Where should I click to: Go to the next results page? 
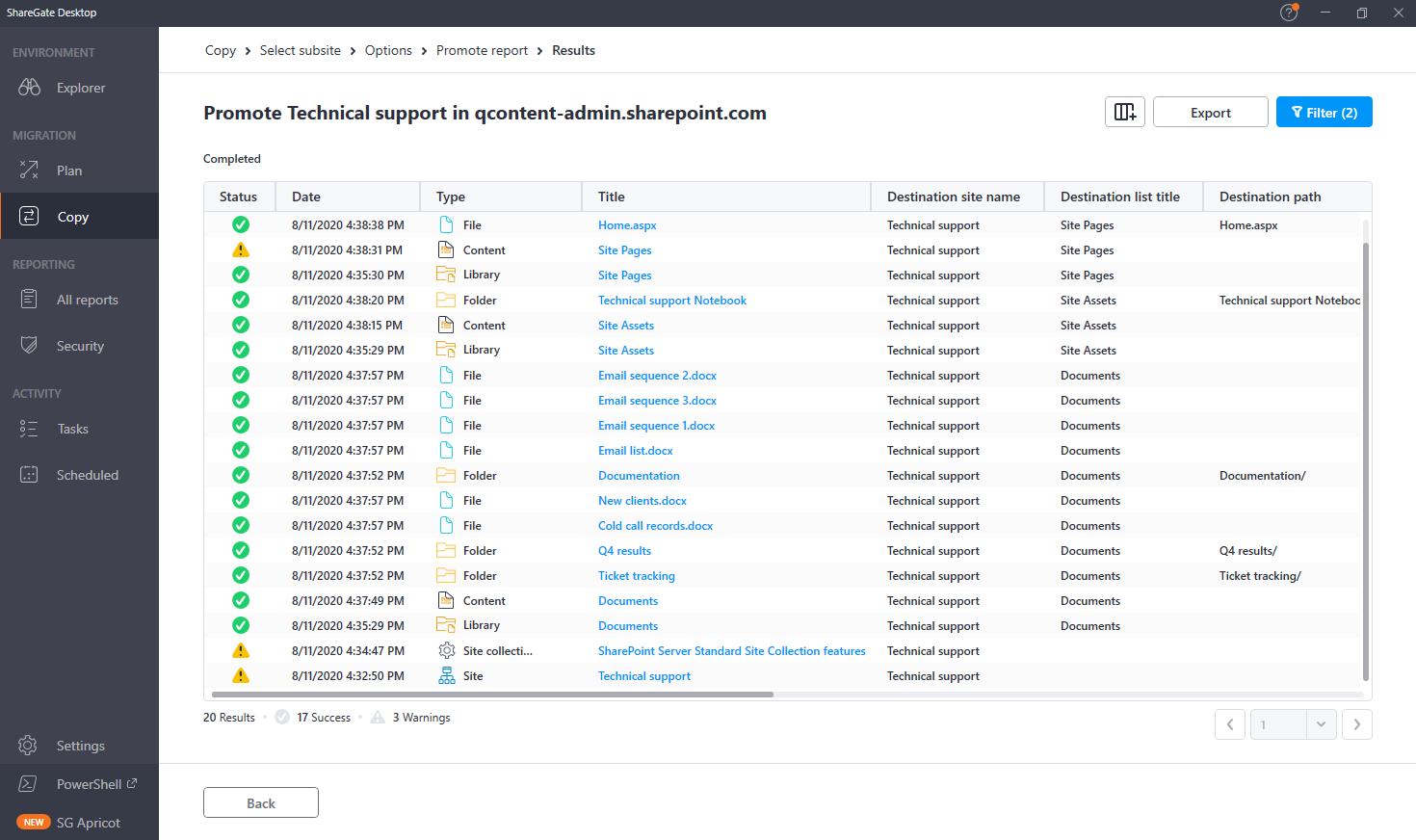(x=1357, y=724)
